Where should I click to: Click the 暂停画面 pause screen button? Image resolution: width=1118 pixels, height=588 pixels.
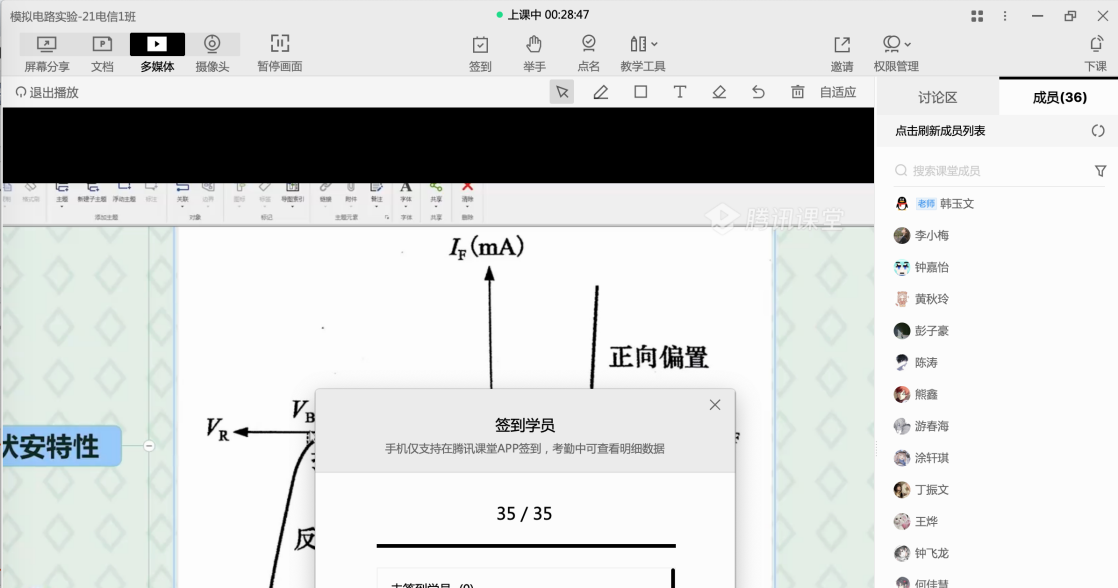pos(280,54)
